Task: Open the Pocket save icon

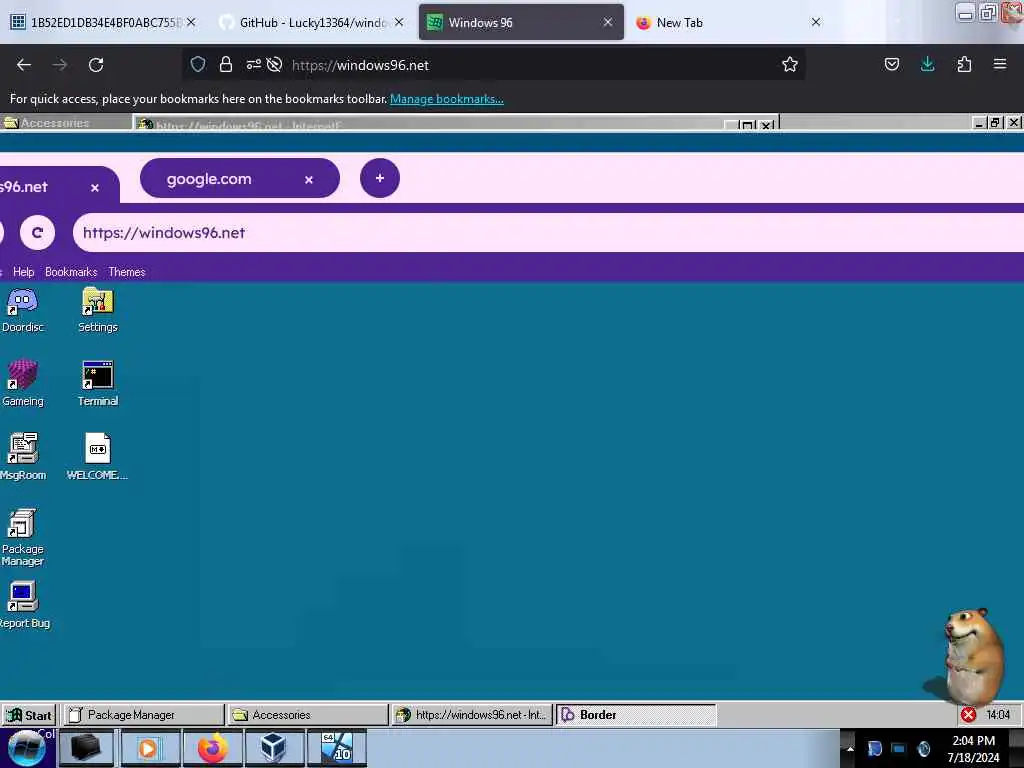Action: pyautogui.click(x=891, y=64)
